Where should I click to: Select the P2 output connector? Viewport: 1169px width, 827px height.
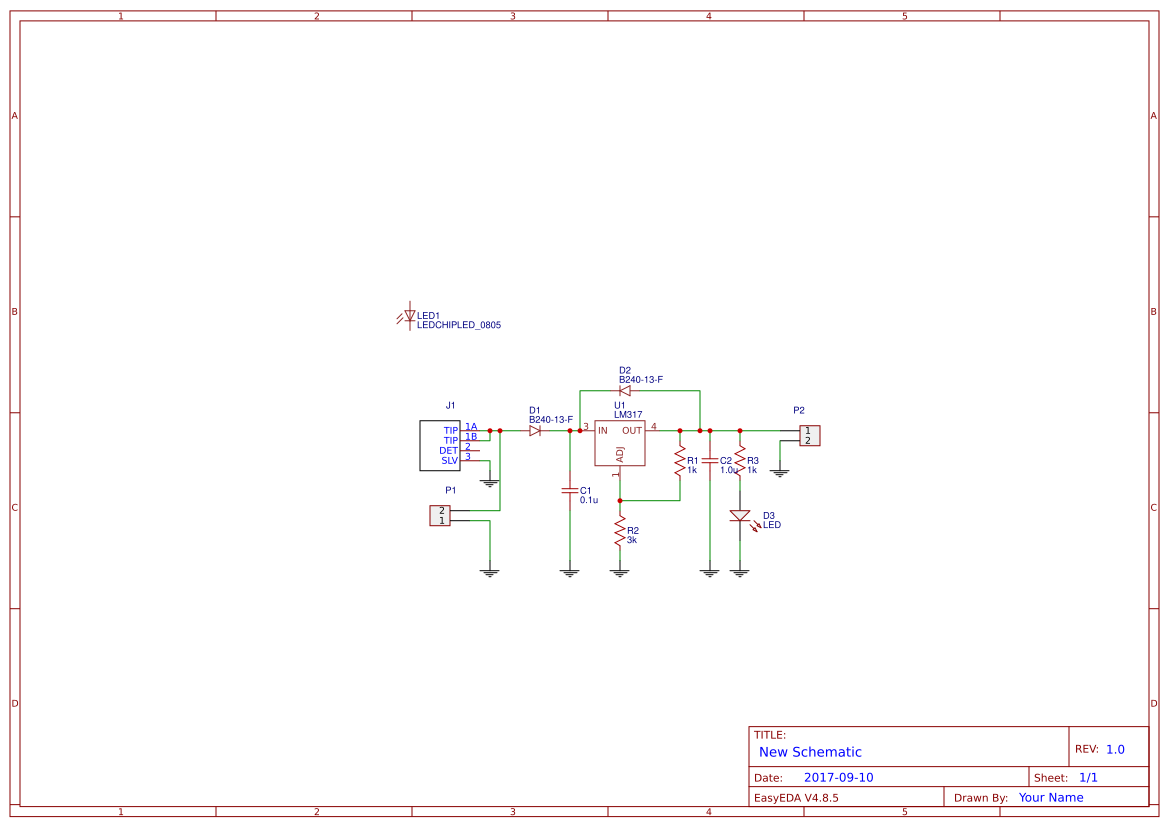point(808,435)
